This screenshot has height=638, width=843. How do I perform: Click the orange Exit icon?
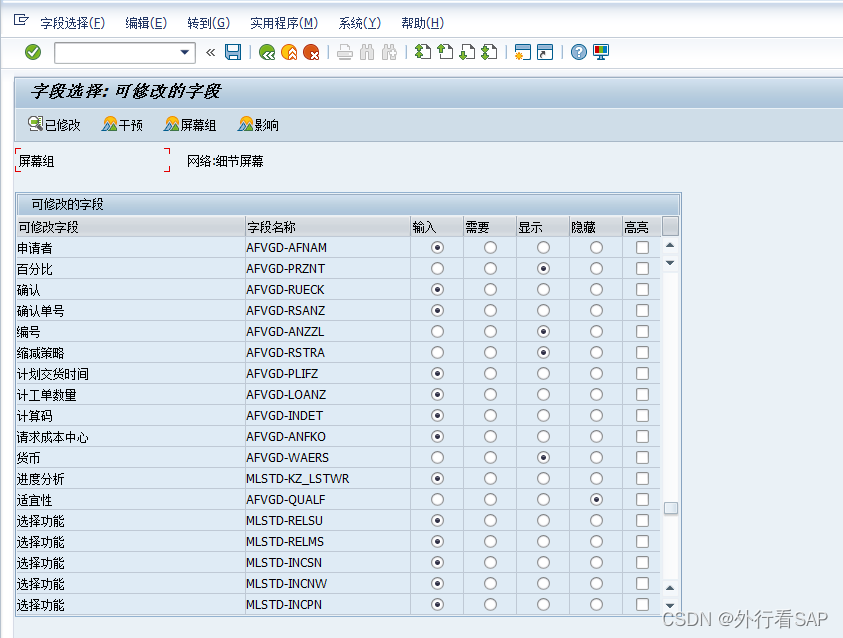click(289, 52)
